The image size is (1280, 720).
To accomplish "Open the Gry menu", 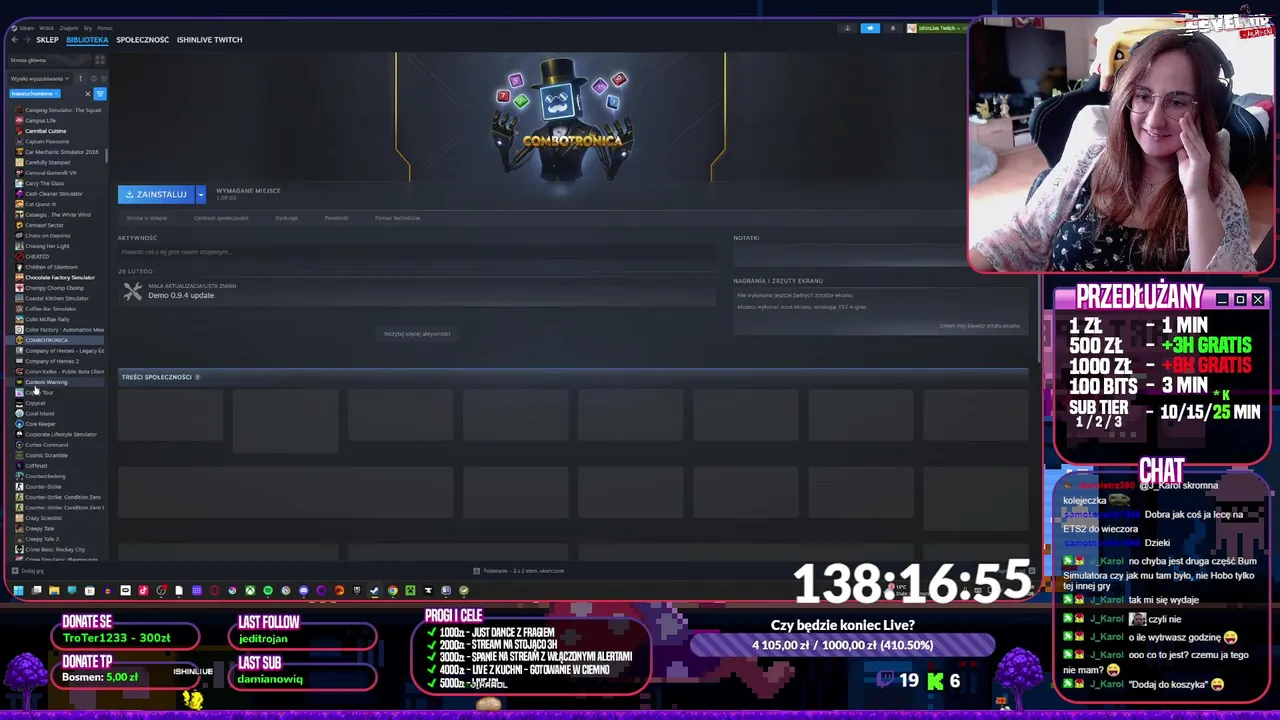I will pos(88,28).
